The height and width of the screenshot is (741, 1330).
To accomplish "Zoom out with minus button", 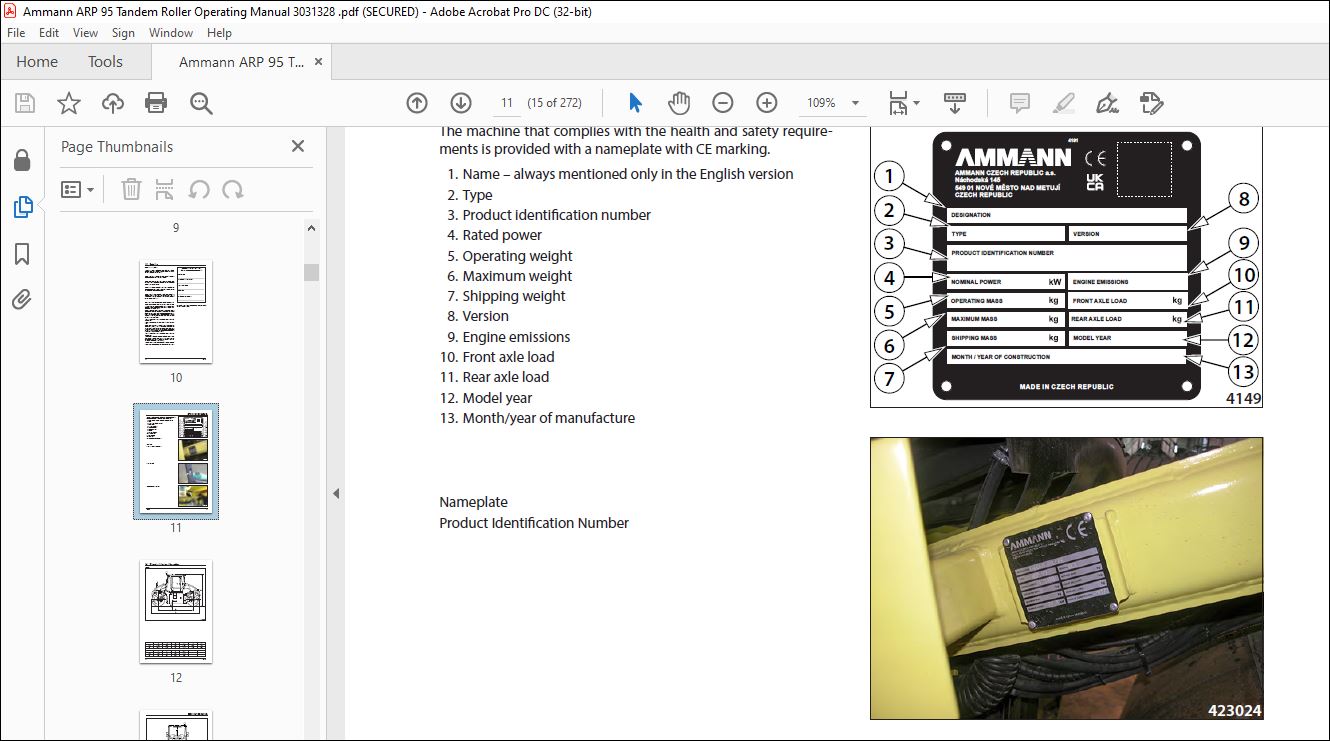I will pos(723,103).
